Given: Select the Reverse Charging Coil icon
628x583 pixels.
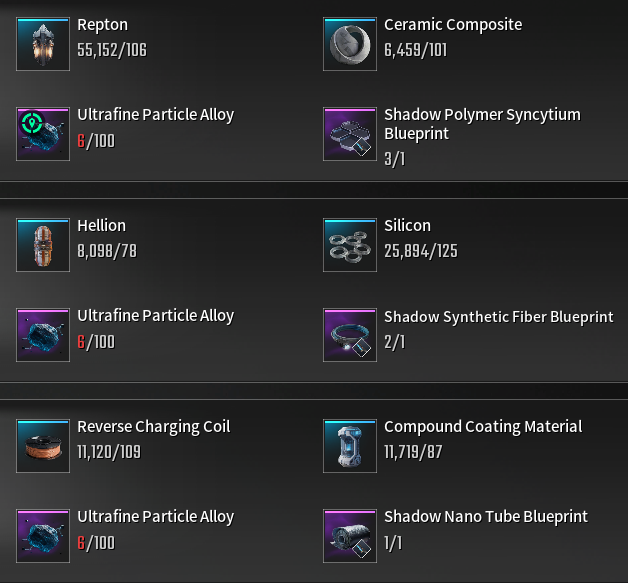Looking at the screenshot, I should pos(43,446).
